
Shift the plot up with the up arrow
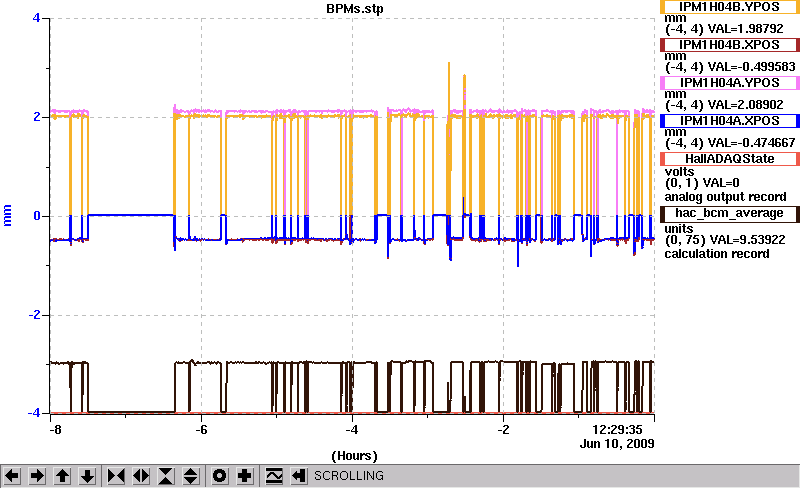[63, 476]
